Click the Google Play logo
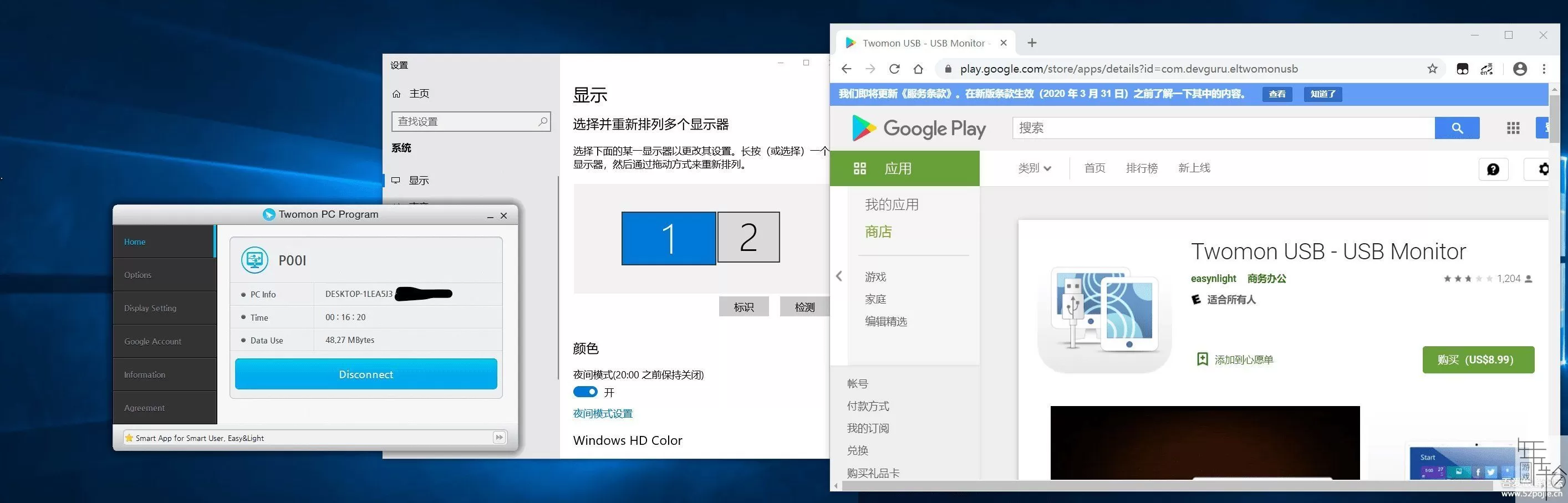 (919, 128)
